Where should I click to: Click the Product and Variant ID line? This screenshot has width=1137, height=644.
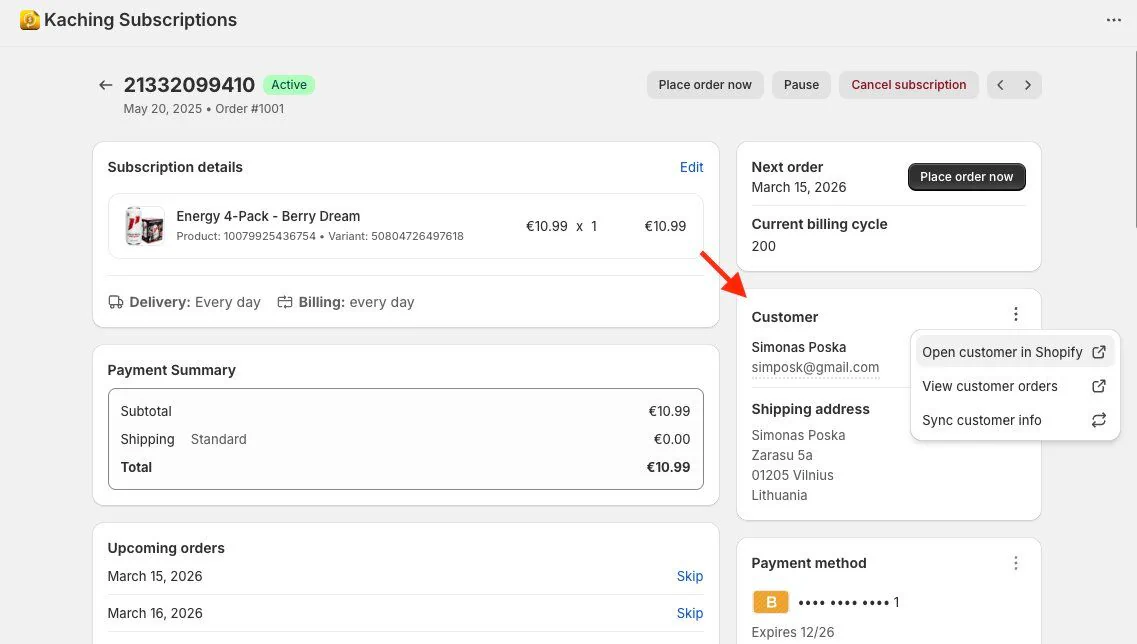coord(320,236)
